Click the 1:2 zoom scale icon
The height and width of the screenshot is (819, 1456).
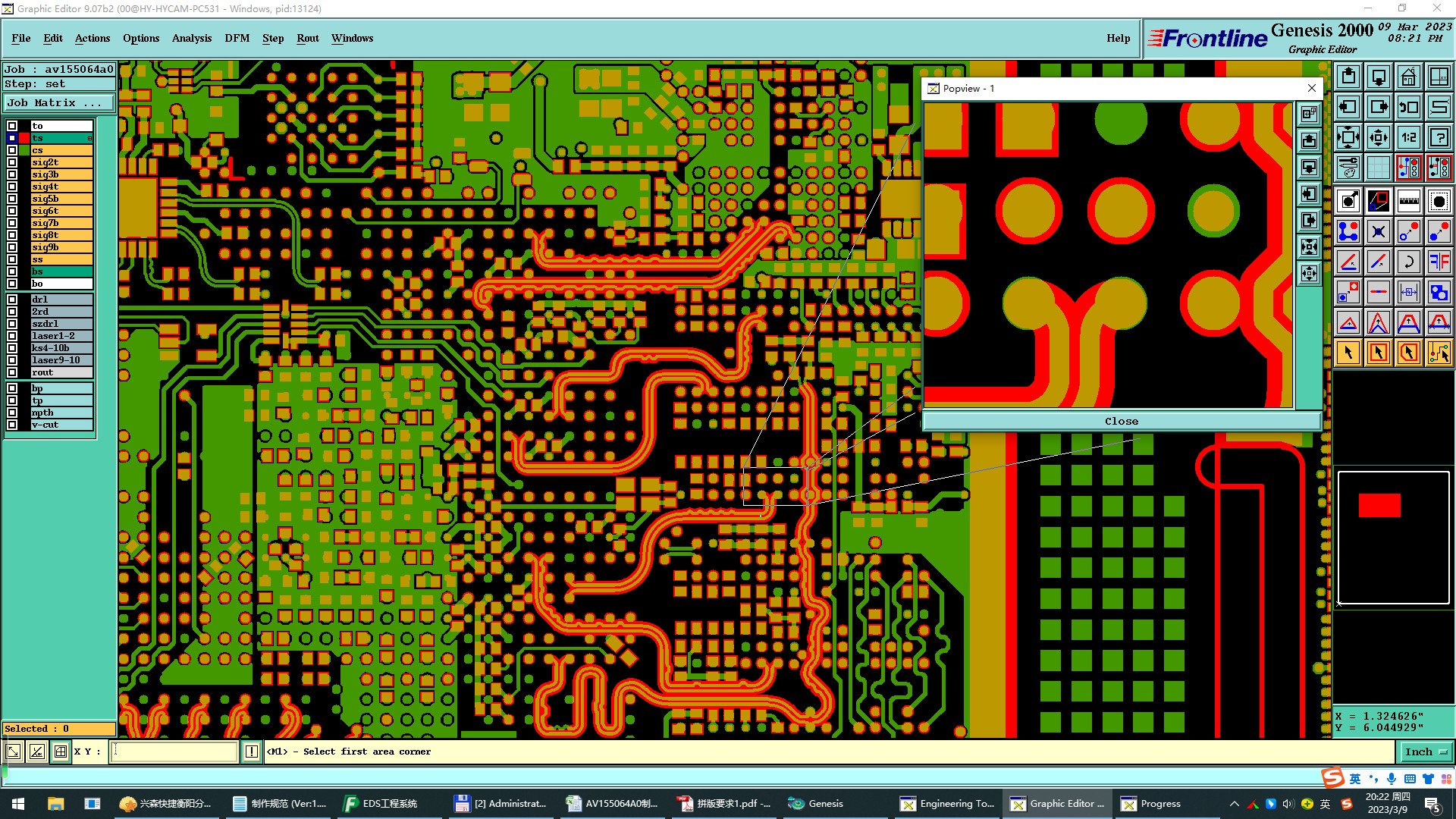pos(1408,137)
